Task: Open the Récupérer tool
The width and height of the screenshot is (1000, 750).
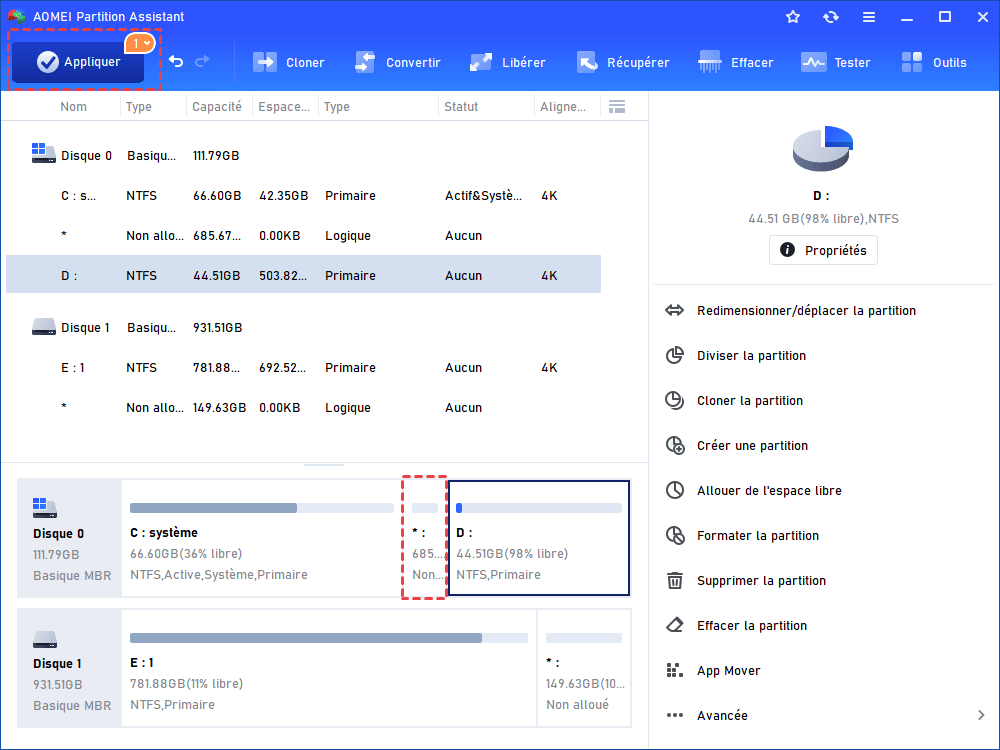Action: coord(622,62)
